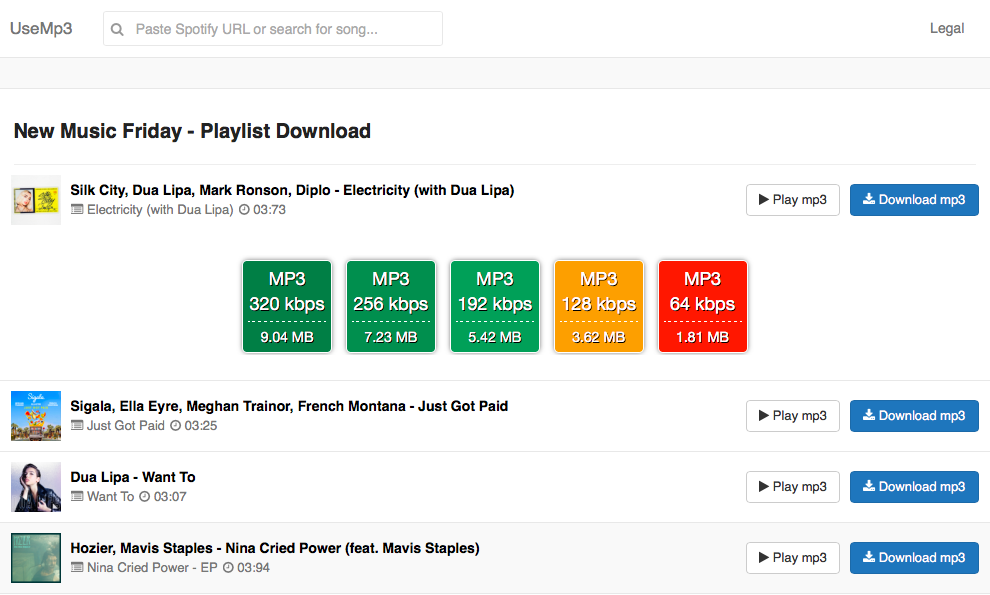Open the Legal page
Screen dimensions: 990x595
[947, 28]
